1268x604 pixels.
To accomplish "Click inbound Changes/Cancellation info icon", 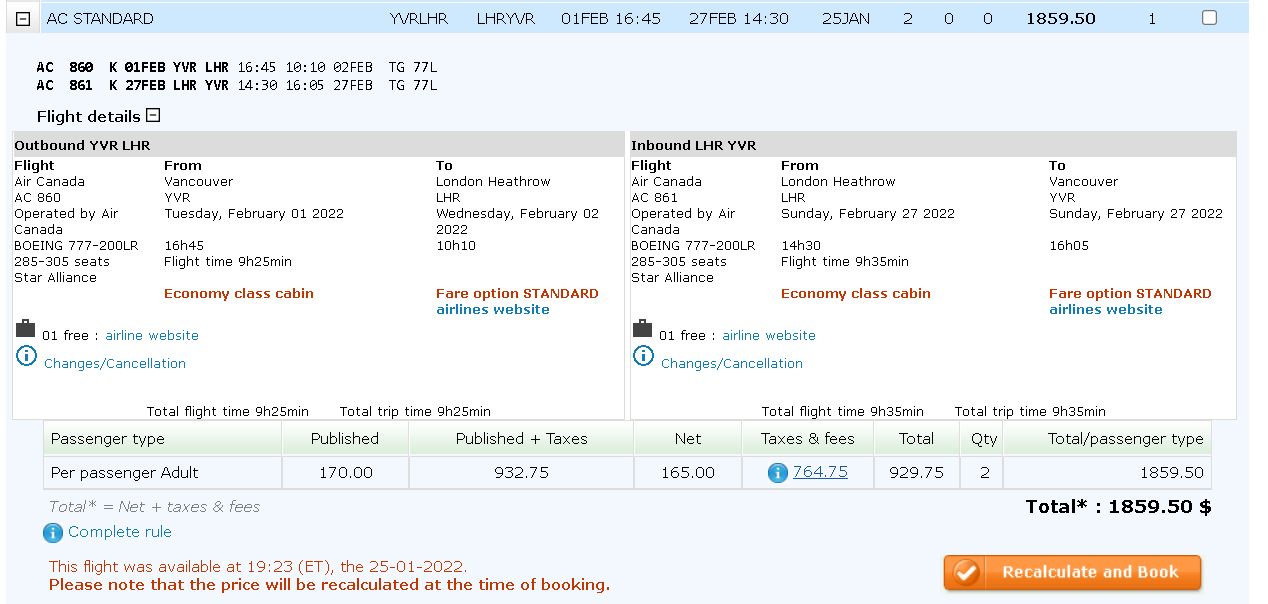I will [644, 356].
